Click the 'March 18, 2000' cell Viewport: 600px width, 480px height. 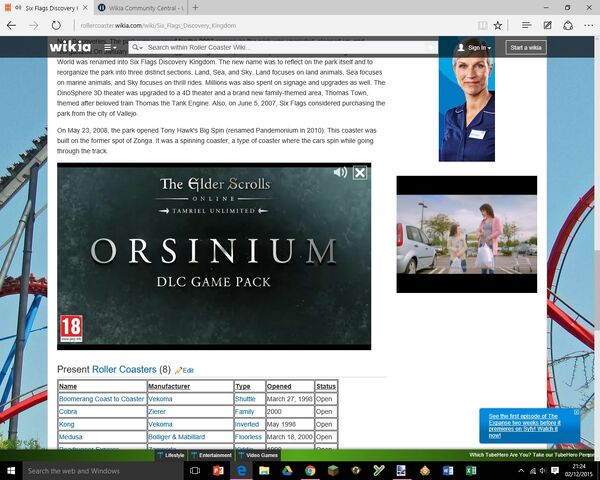tap(290, 437)
